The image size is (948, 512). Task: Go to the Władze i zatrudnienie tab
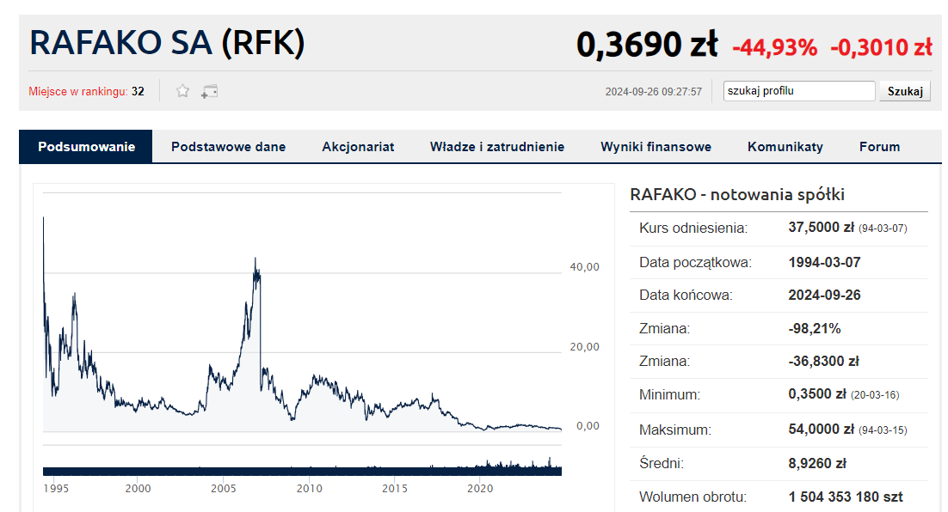pos(497,147)
